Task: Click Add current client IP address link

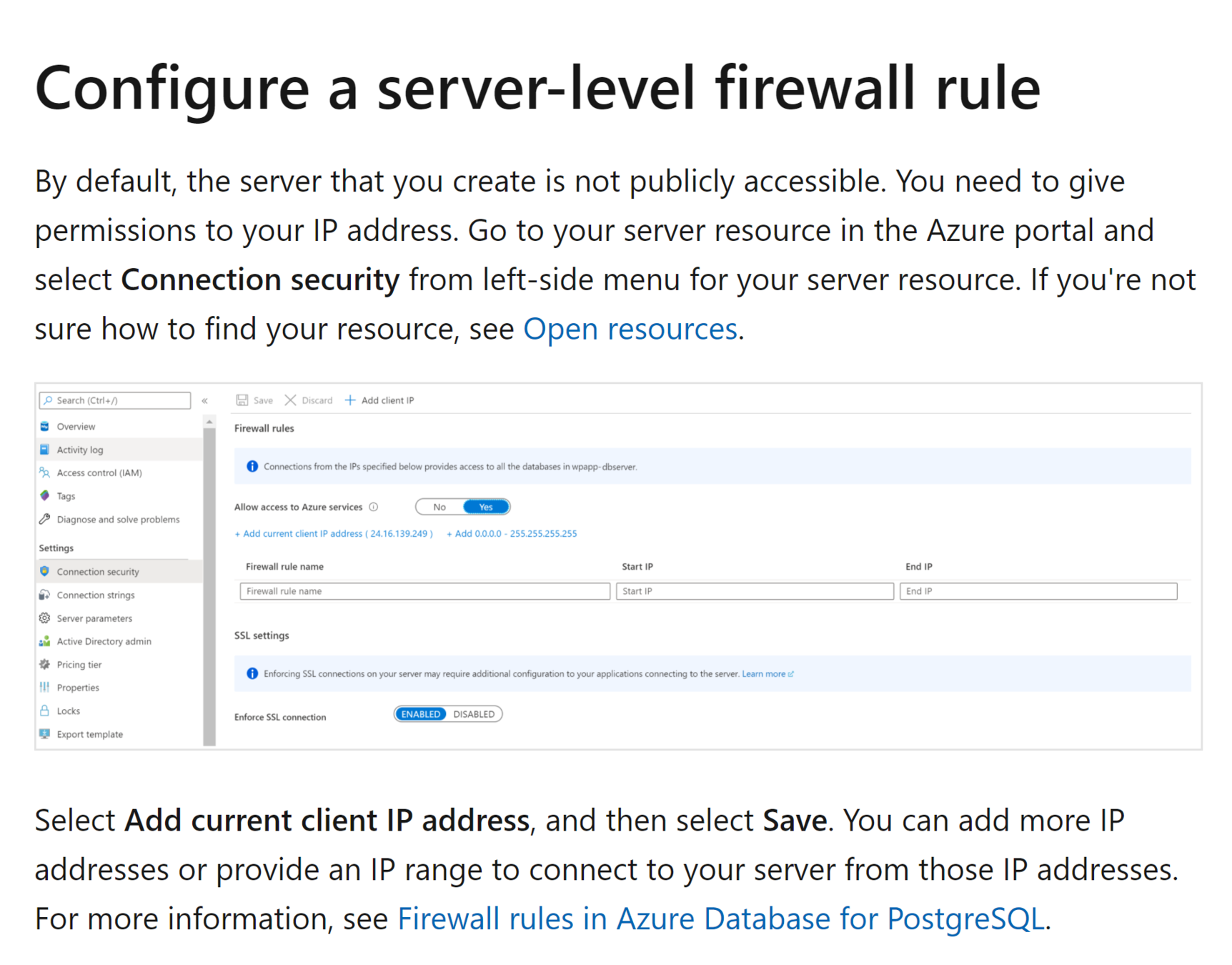Action: click(x=334, y=533)
